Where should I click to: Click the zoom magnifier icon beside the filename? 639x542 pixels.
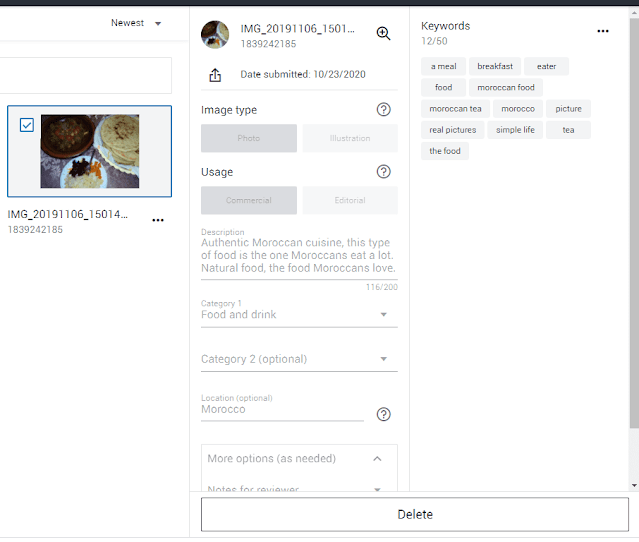[x=383, y=33]
